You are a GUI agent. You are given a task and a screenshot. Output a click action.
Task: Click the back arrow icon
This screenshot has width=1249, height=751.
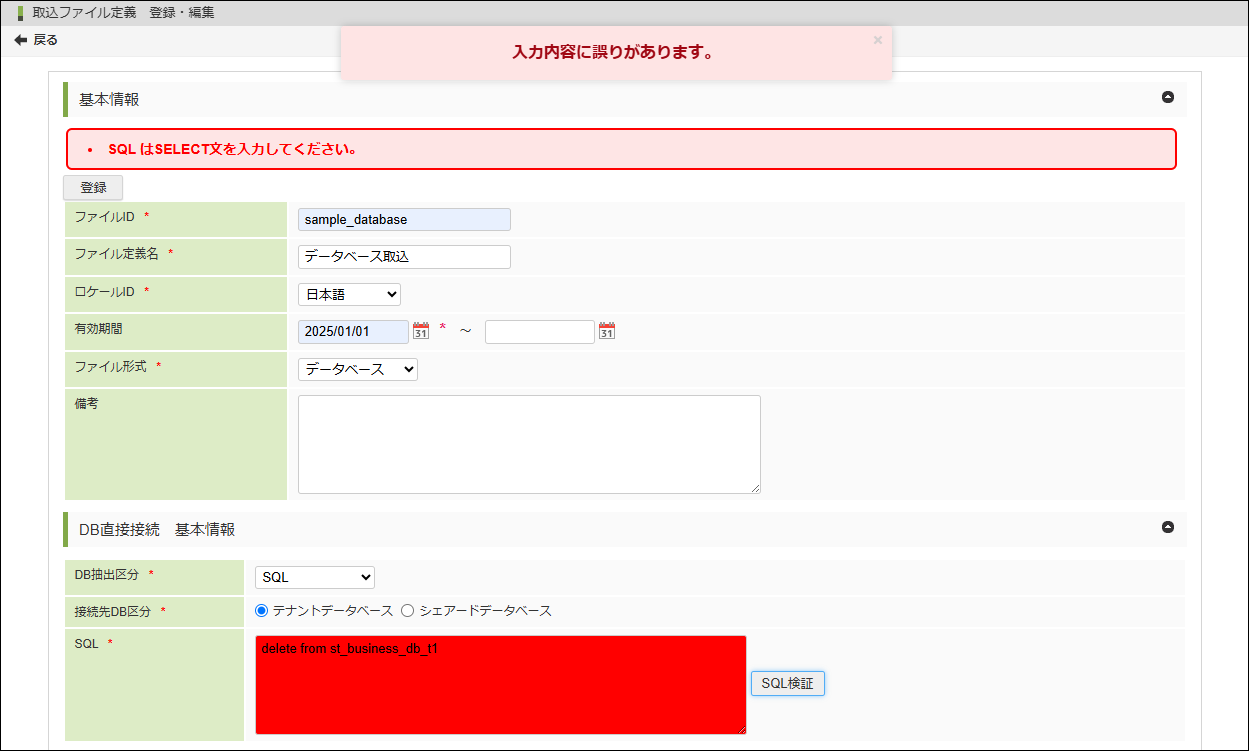[20, 40]
